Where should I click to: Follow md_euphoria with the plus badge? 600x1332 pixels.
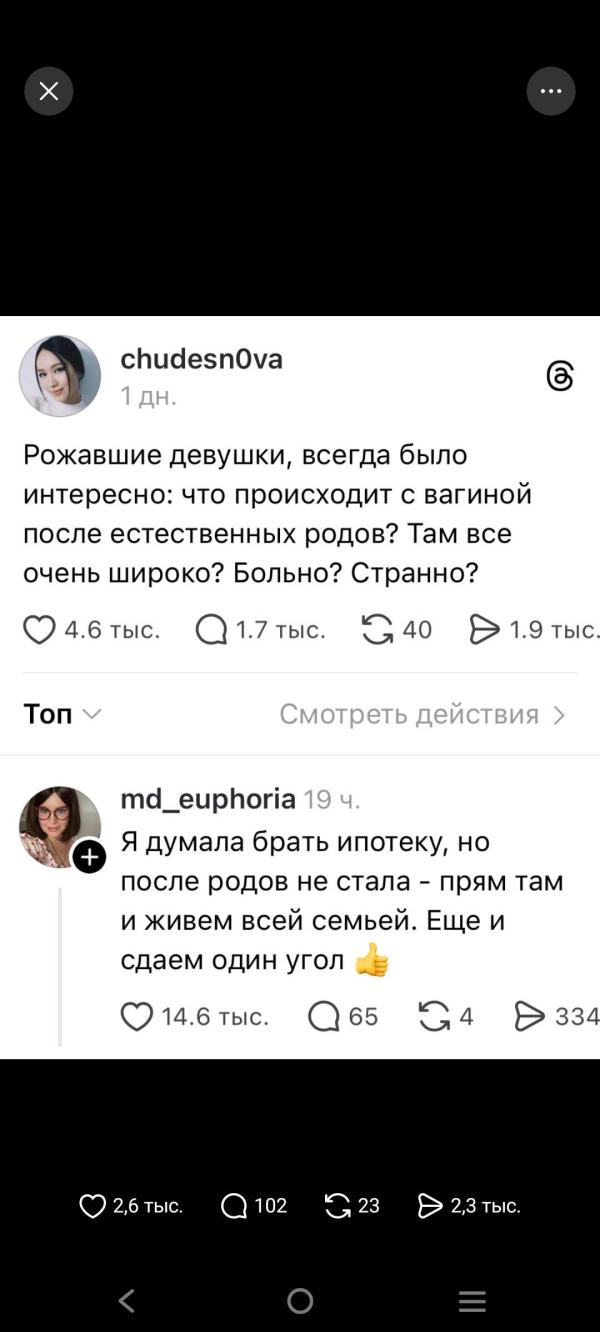click(x=89, y=857)
